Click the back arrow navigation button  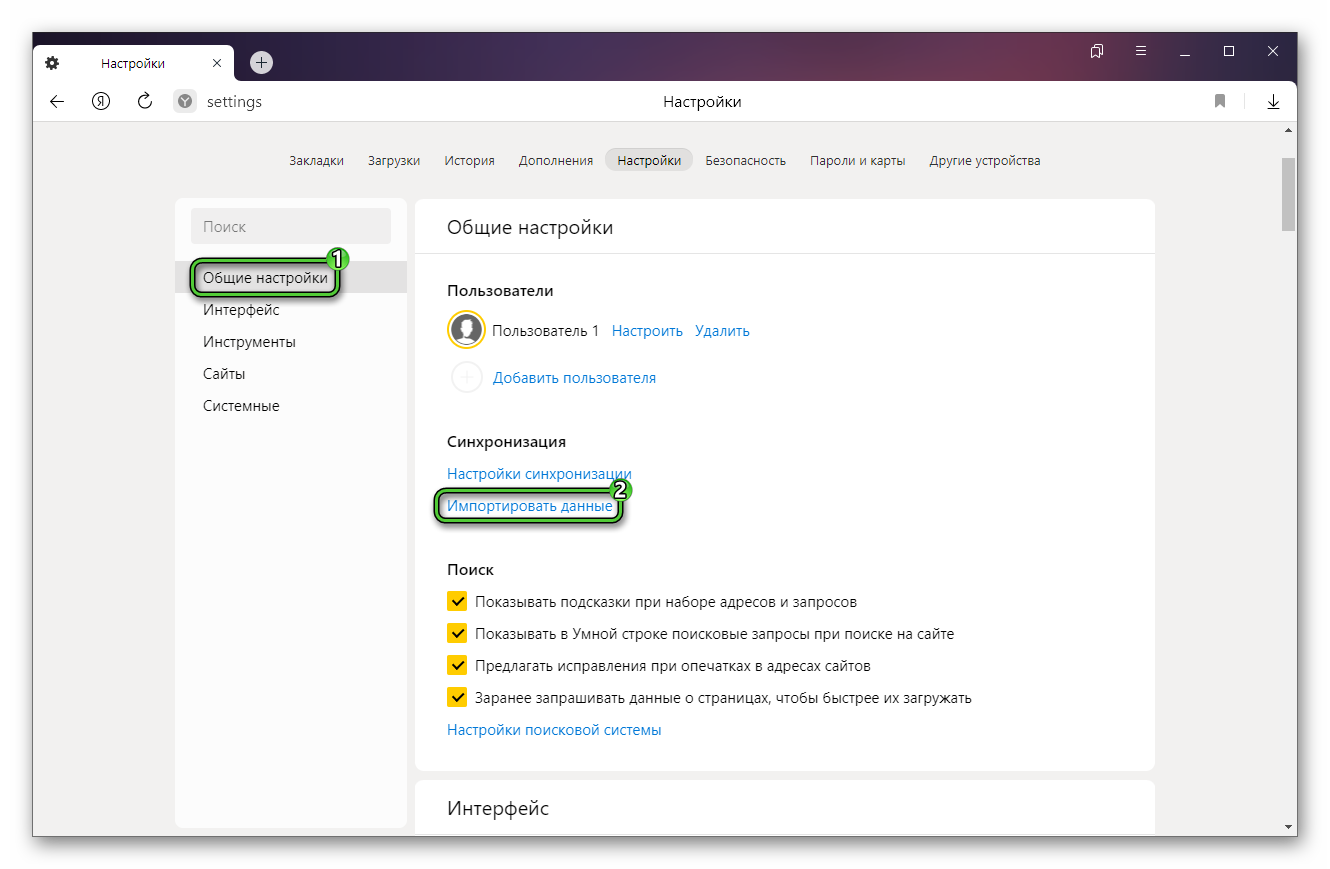57,101
